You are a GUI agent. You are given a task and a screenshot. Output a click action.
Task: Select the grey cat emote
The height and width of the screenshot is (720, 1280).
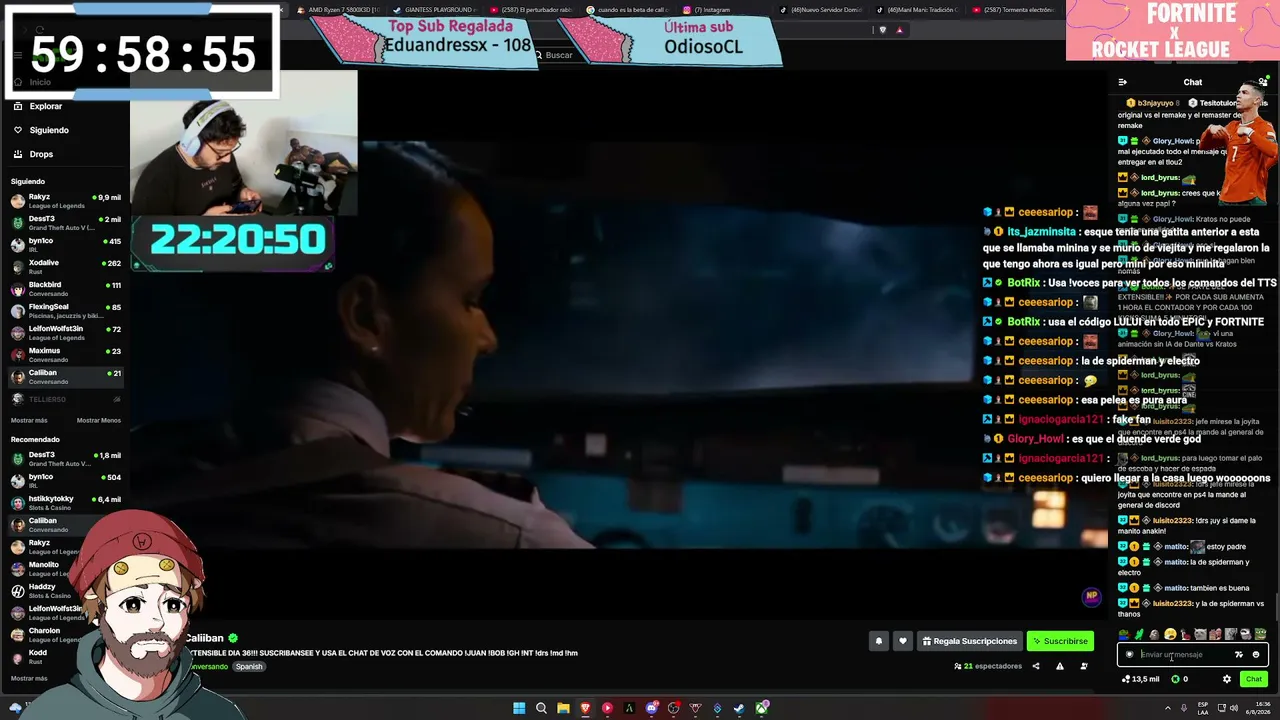pyautogui.click(x=1200, y=634)
